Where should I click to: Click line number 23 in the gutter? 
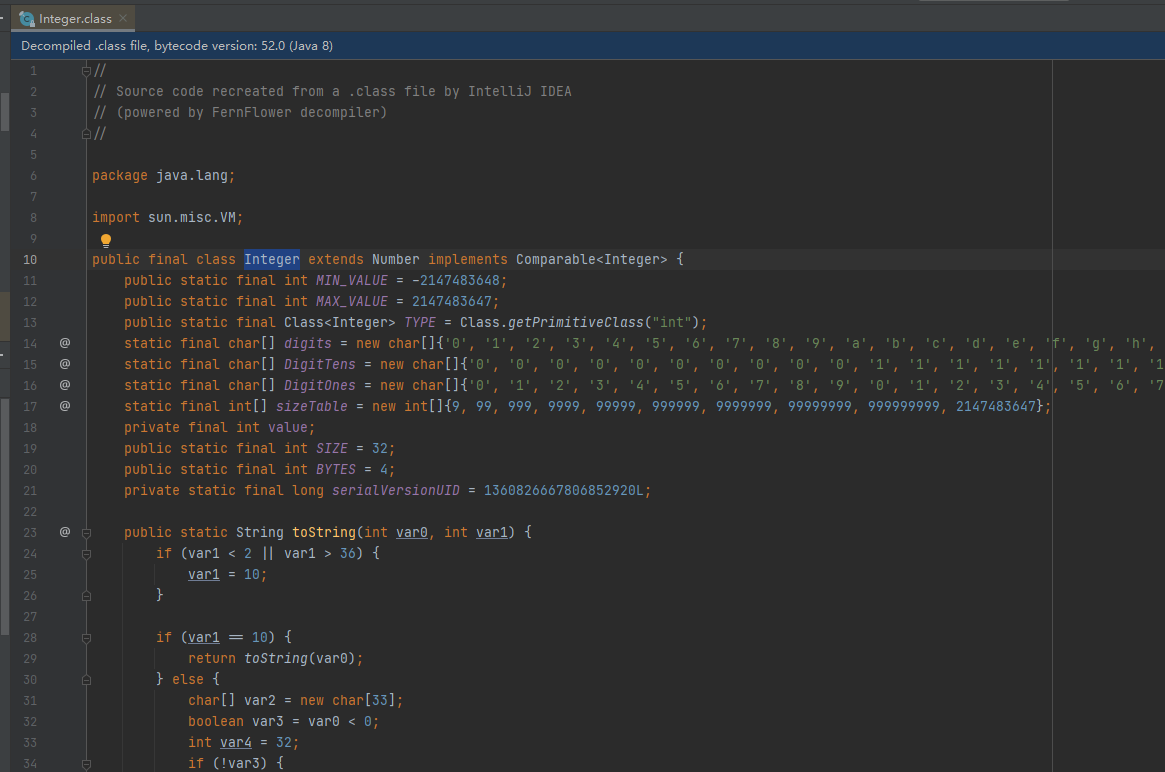pyautogui.click(x=30, y=532)
